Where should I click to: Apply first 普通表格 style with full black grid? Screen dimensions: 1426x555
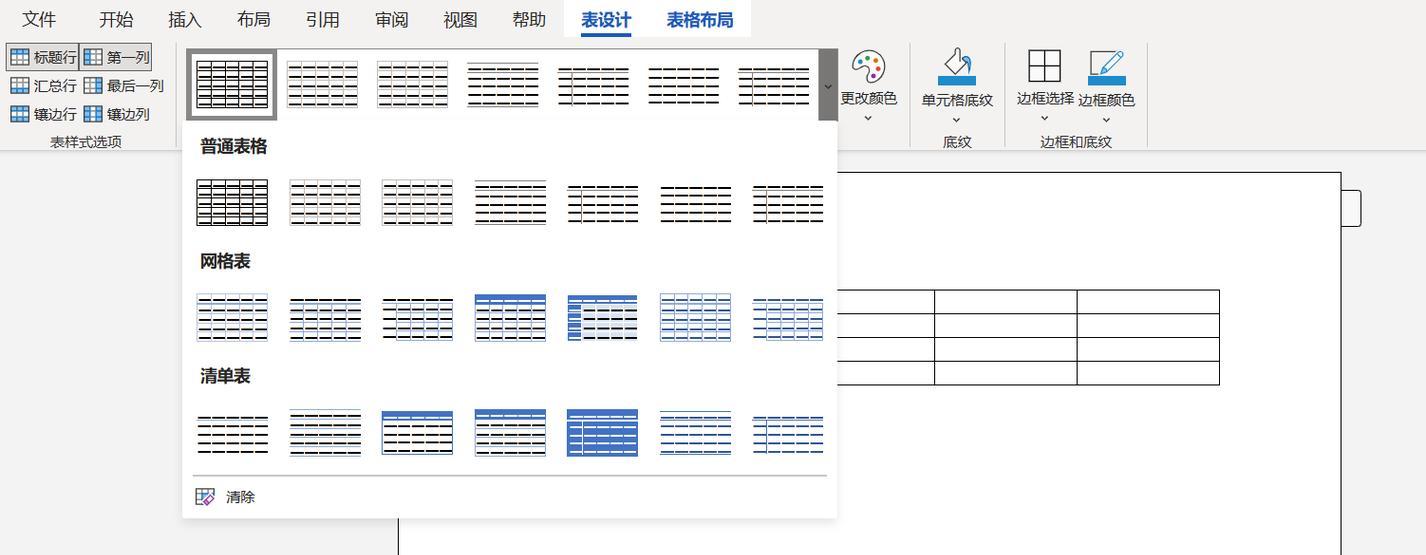[x=232, y=203]
